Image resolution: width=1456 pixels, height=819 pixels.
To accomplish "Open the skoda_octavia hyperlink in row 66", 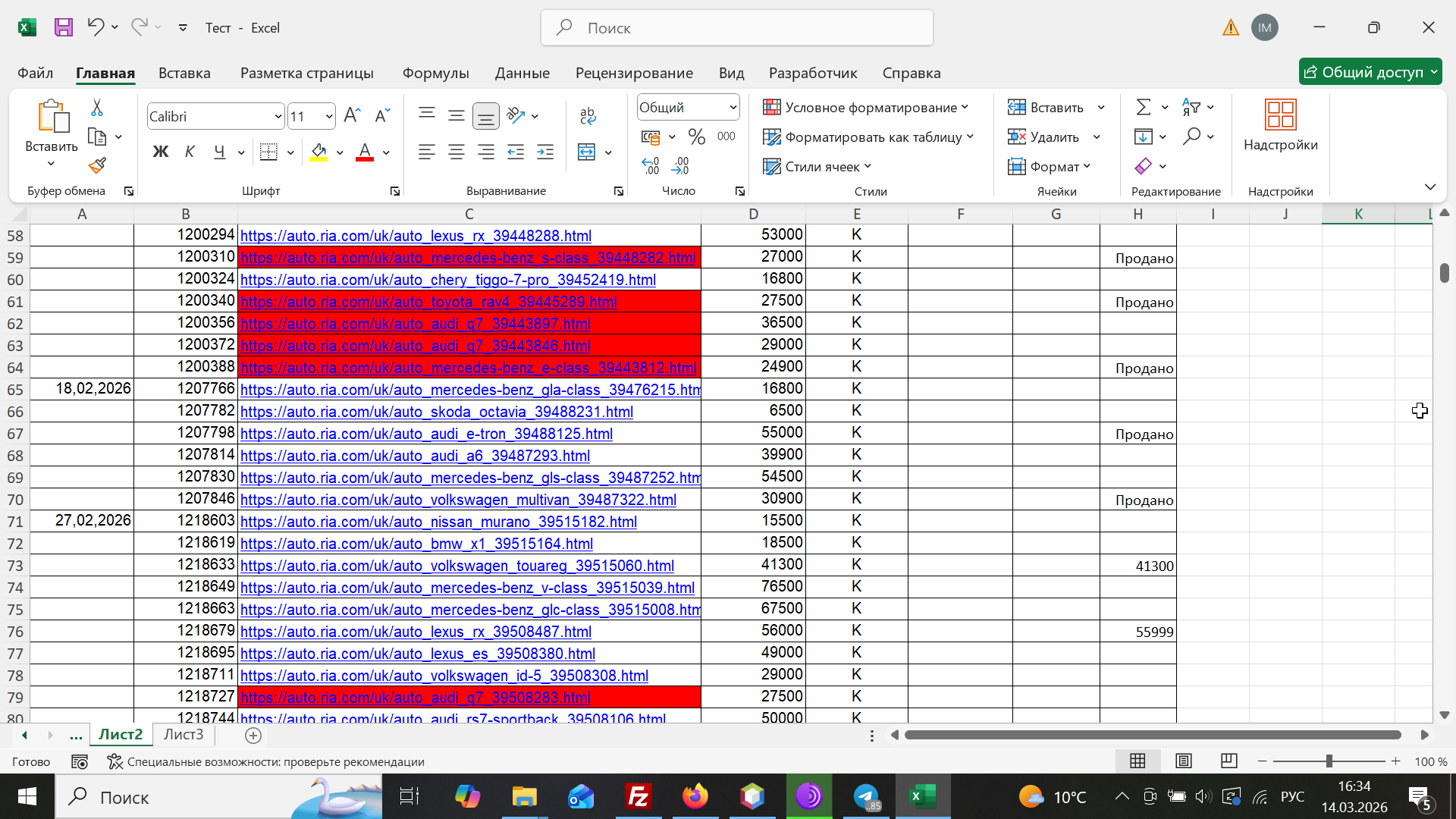I will click(436, 412).
